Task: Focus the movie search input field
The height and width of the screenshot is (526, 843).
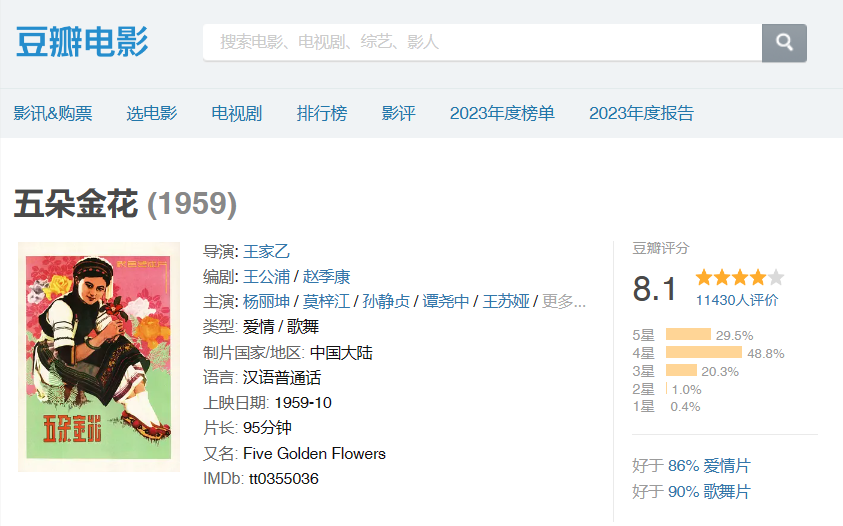Action: (482, 43)
